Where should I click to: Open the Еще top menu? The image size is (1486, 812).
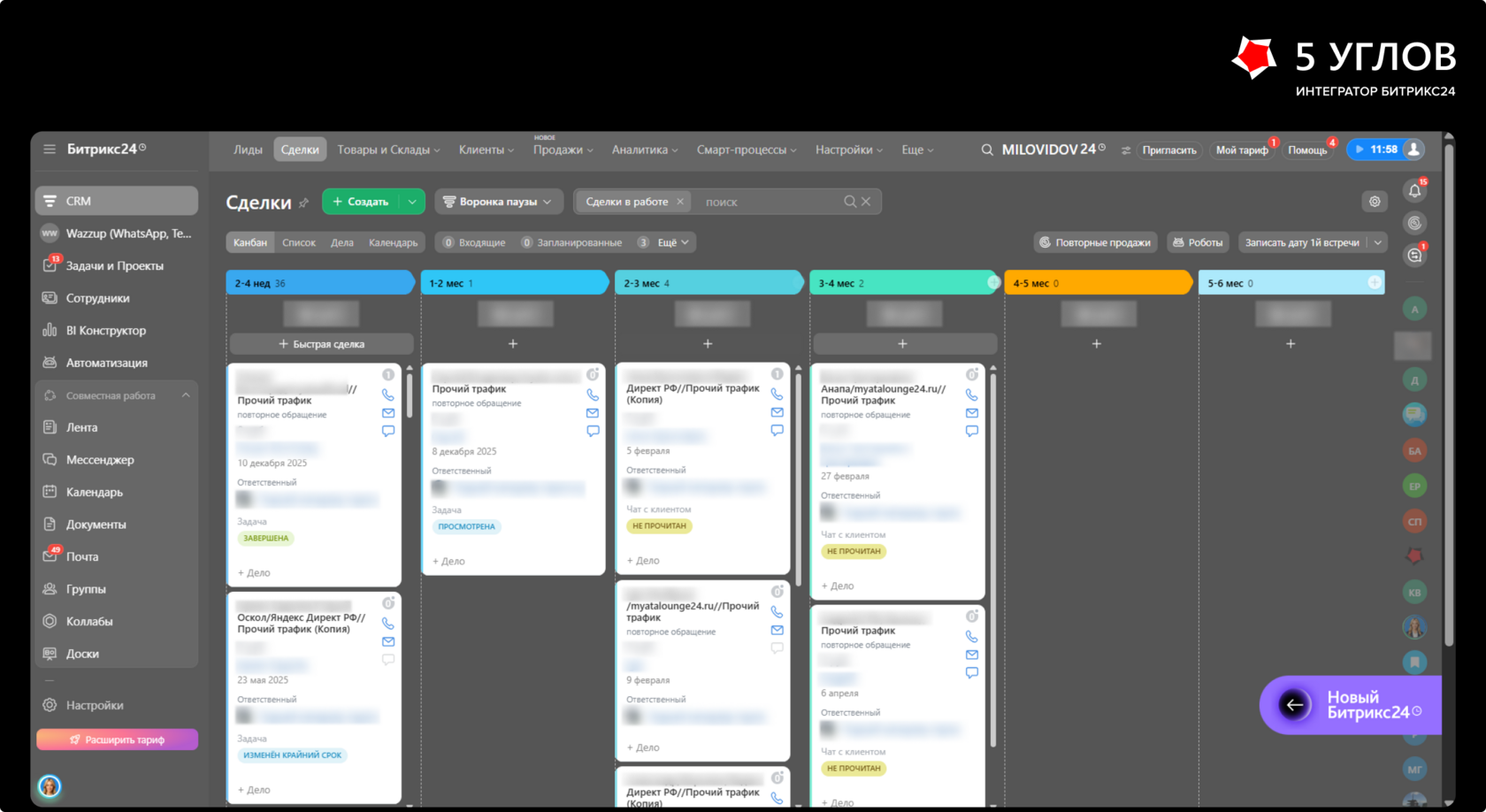pos(917,149)
